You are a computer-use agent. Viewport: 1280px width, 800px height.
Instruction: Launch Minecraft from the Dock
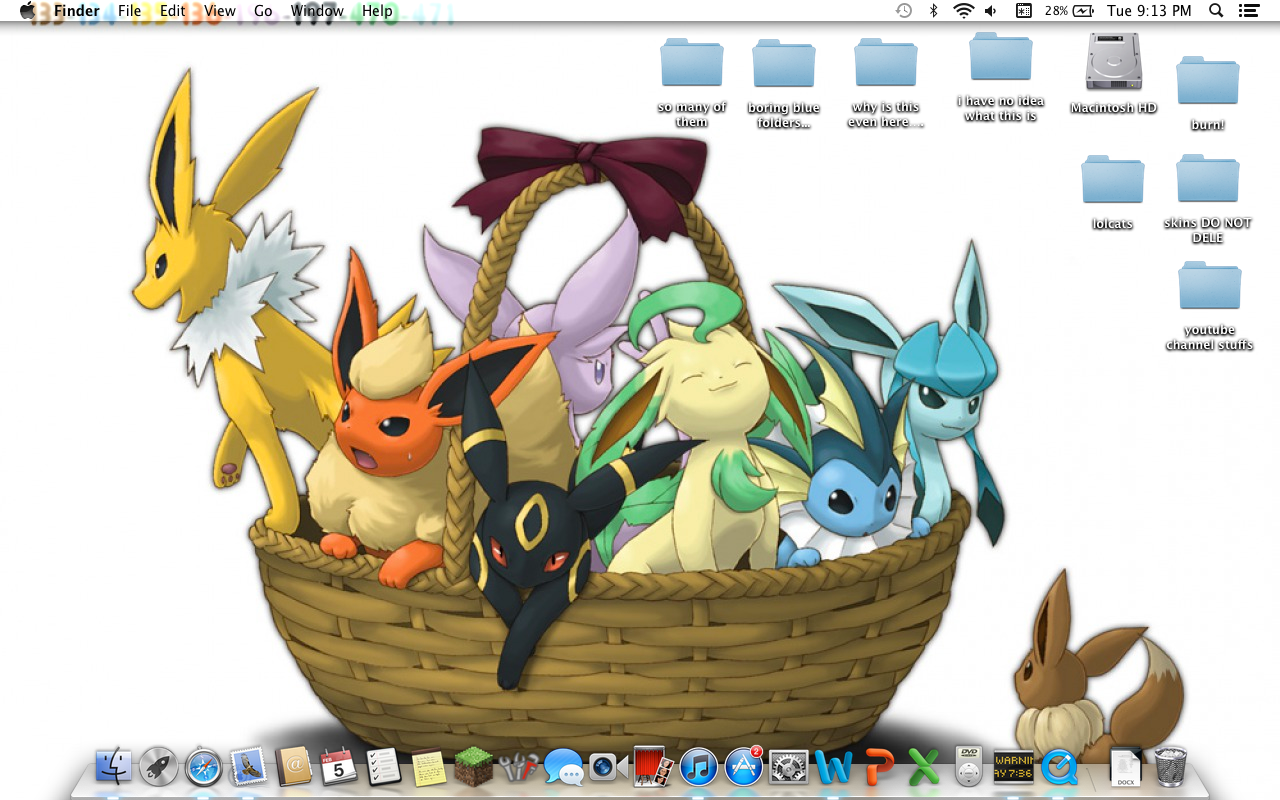474,770
